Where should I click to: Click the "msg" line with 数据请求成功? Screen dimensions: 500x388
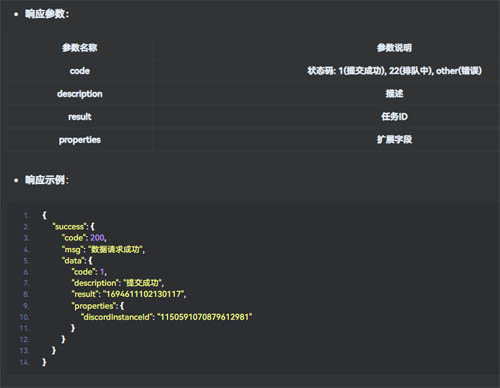coord(103,249)
